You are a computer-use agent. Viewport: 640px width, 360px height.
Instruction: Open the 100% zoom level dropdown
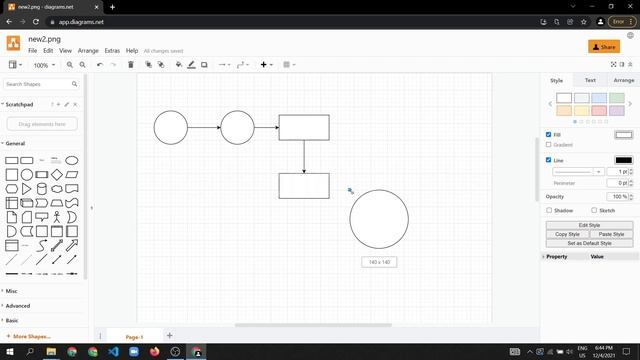point(44,65)
